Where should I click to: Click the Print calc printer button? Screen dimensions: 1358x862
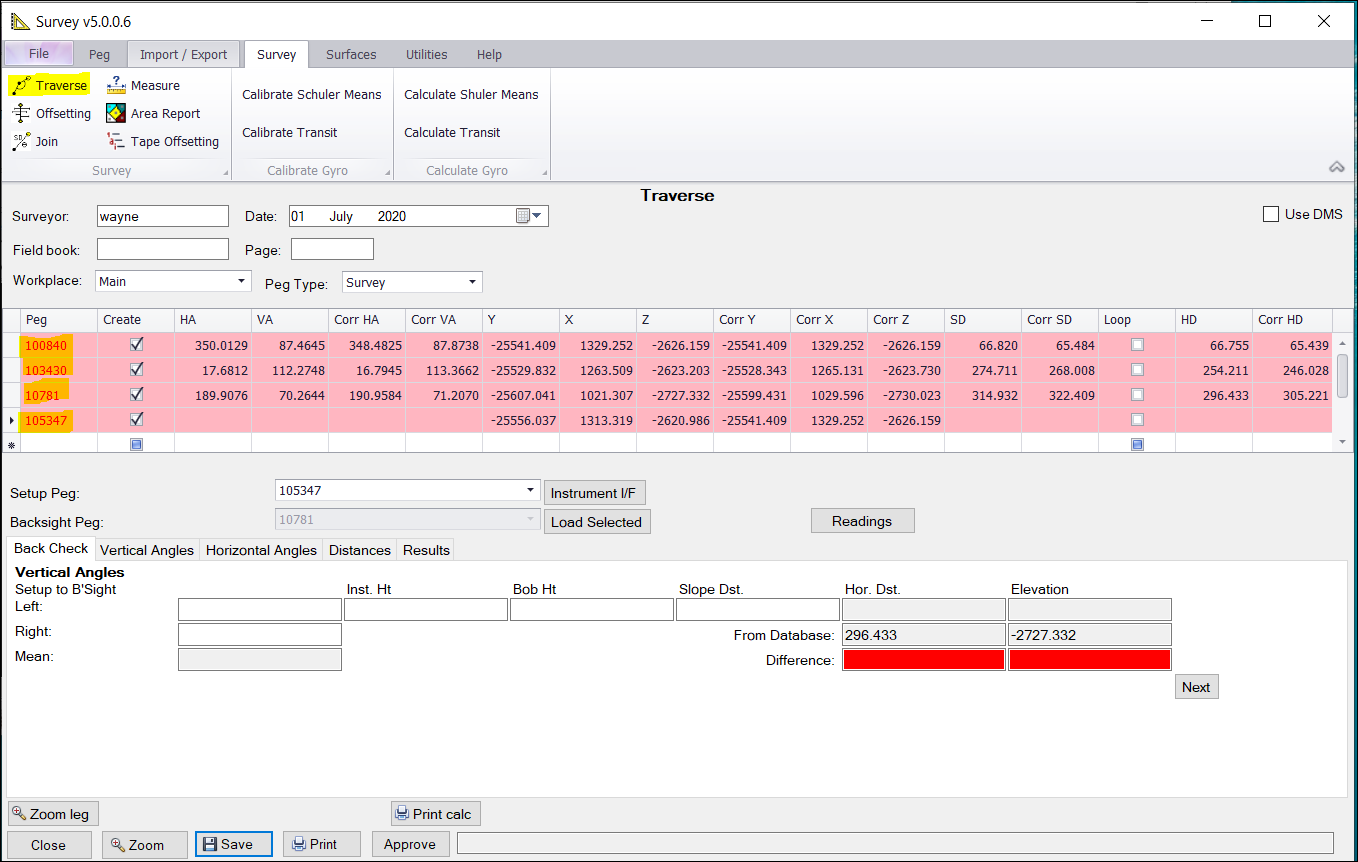[435, 814]
